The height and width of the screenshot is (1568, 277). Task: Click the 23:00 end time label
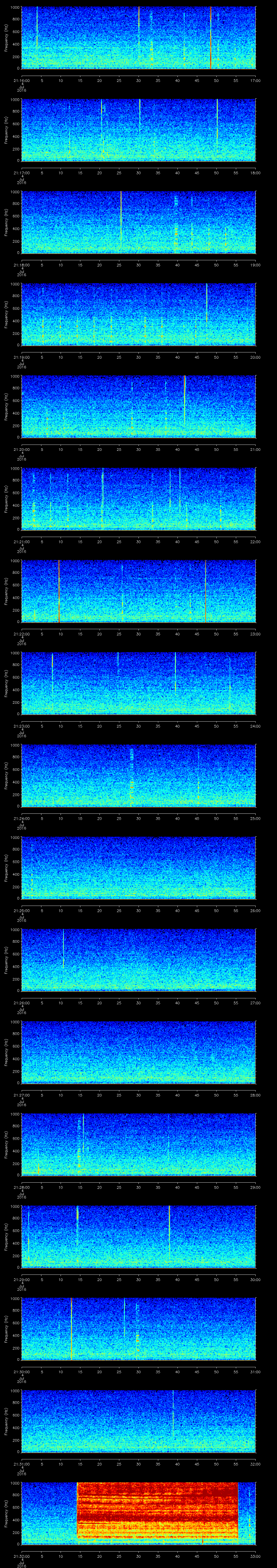(x=256, y=634)
